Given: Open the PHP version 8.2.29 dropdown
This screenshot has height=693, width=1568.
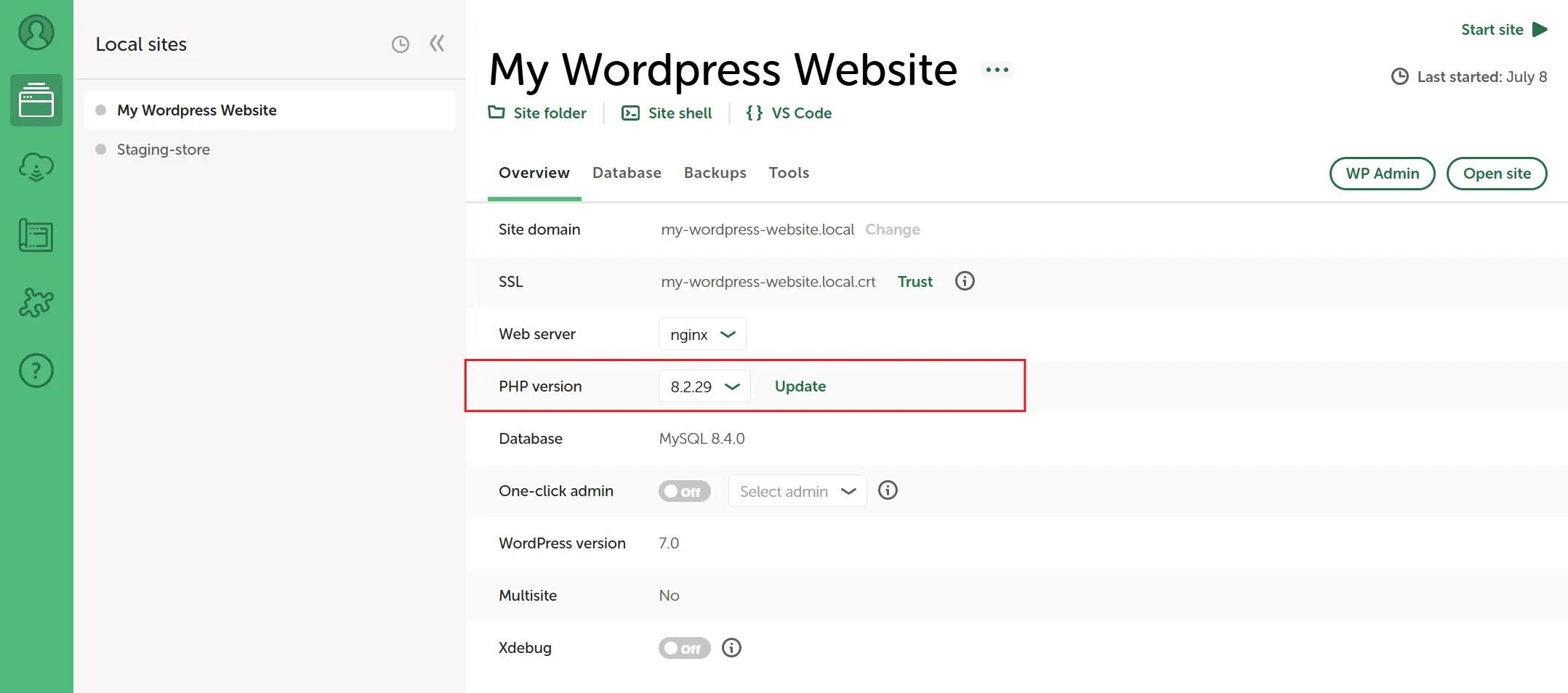Looking at the screenshot, I should (704, 386).
